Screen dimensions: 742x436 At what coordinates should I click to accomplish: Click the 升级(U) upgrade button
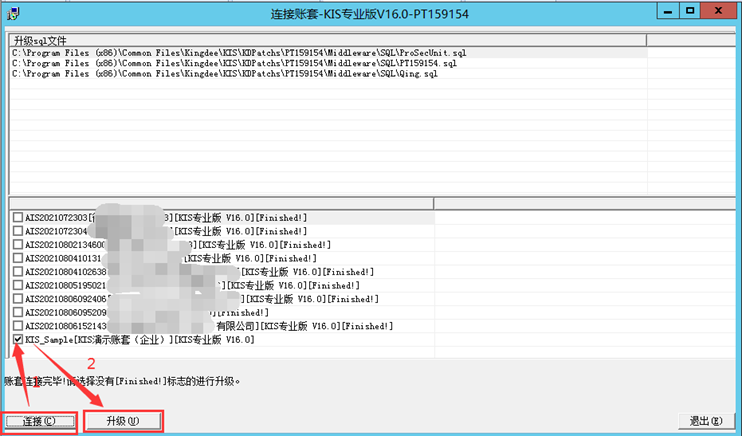click(x=123, y=421)
